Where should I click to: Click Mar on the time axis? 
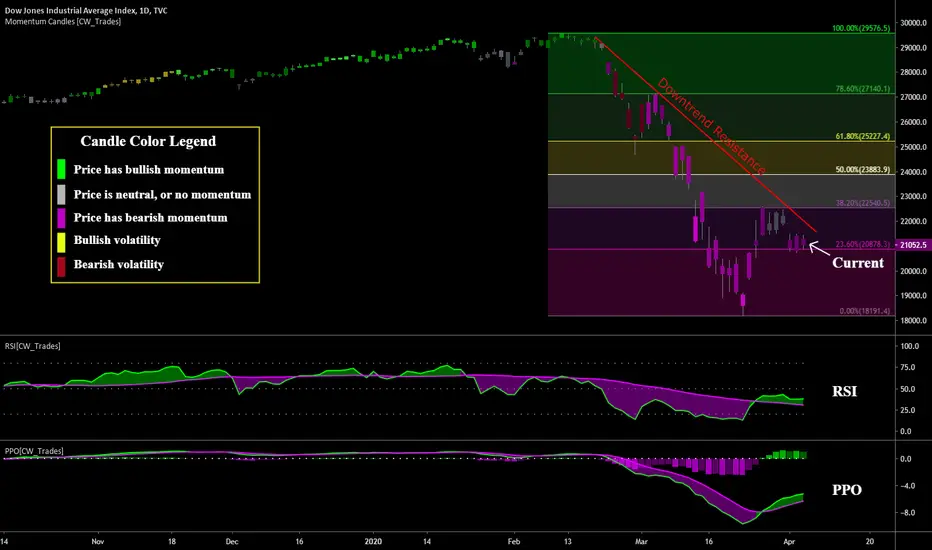click(x=641, y=542)
